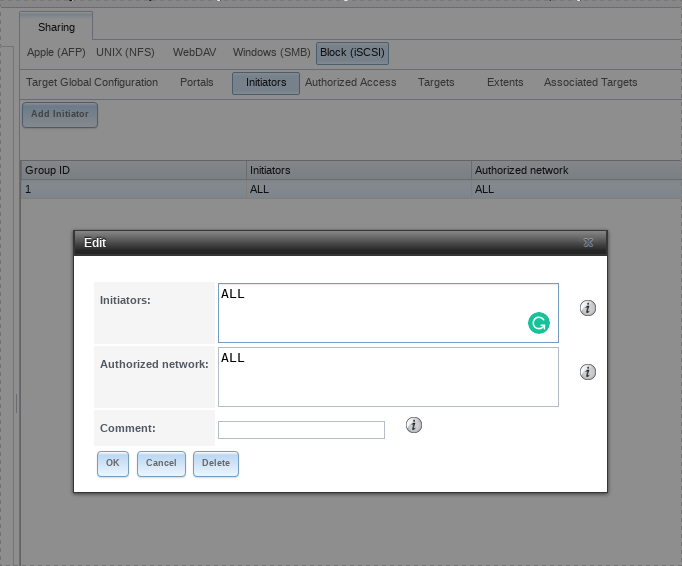682x566 pixels.
Task: Open Windows (SMB) shares
Action: 271,52
